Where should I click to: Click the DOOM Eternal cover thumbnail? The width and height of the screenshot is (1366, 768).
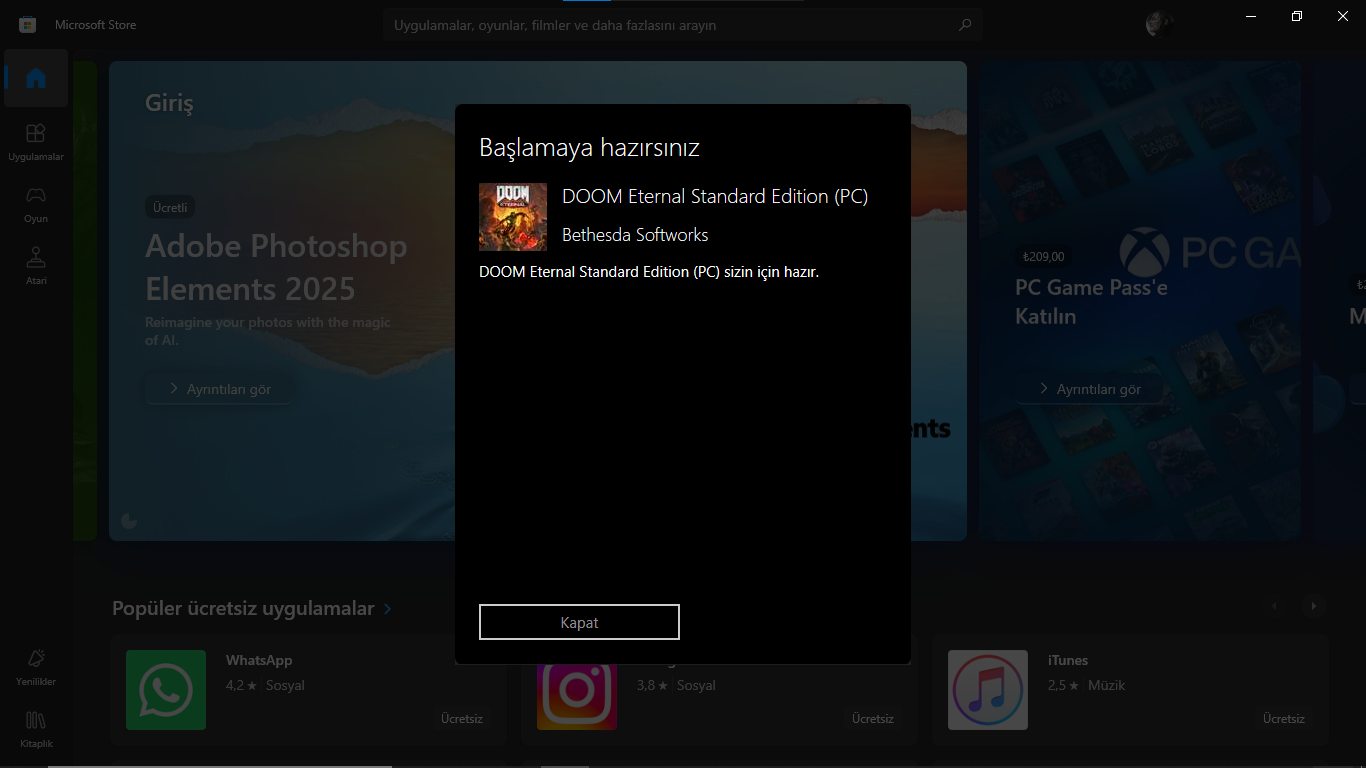[513, 217]
